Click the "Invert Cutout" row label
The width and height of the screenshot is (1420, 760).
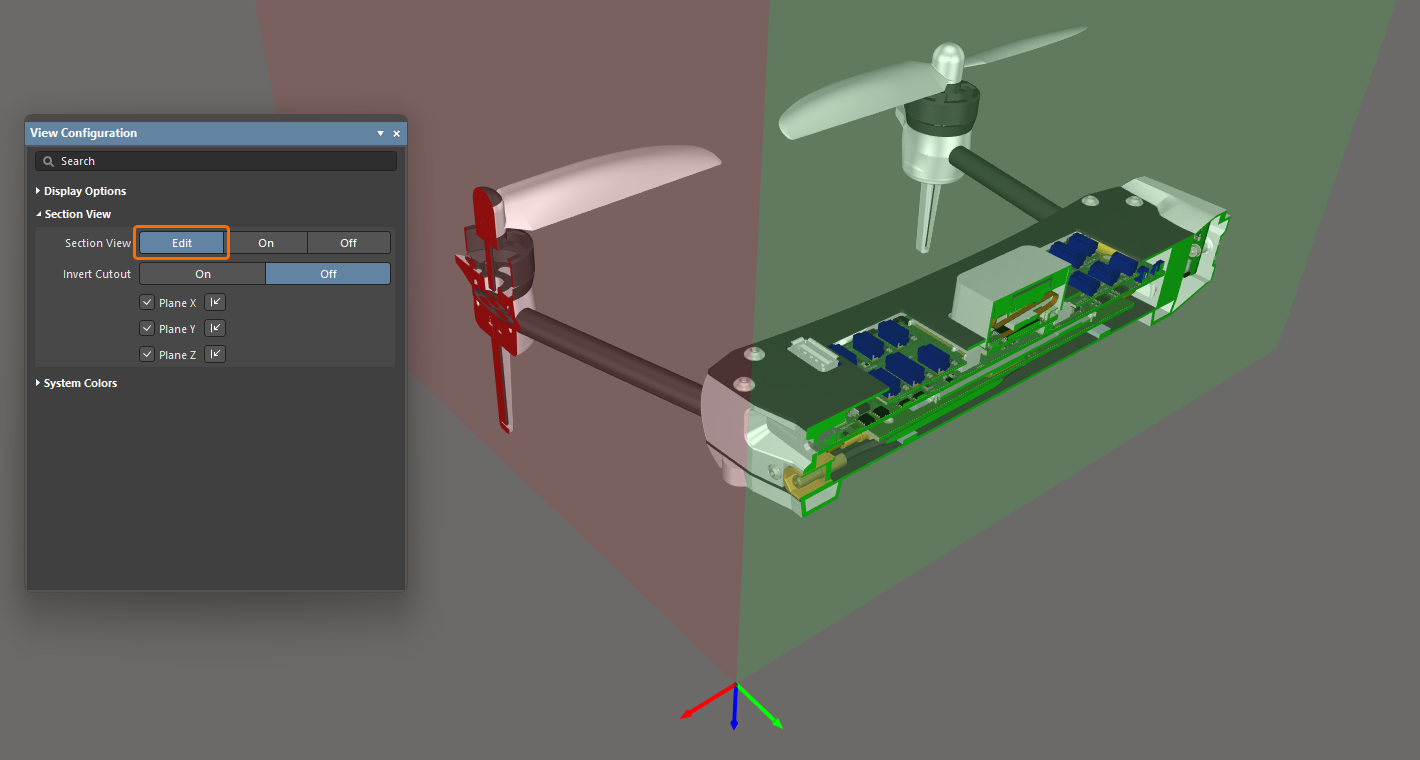[x=97, y=274]
